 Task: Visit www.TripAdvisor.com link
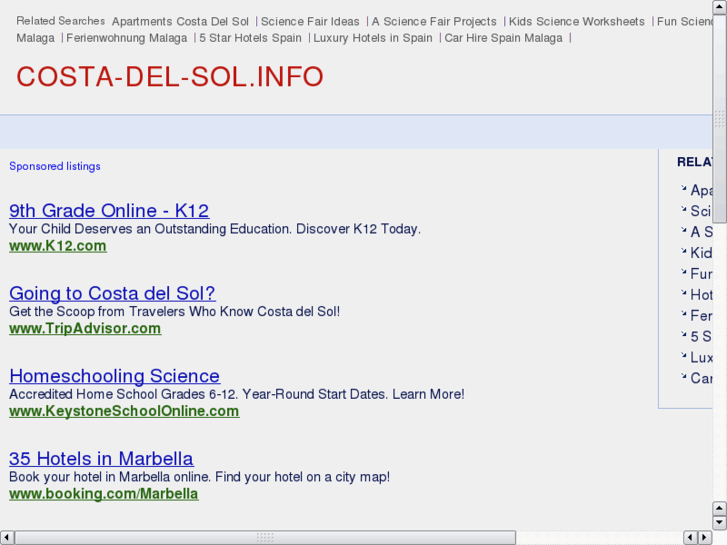tap(85, 328)
